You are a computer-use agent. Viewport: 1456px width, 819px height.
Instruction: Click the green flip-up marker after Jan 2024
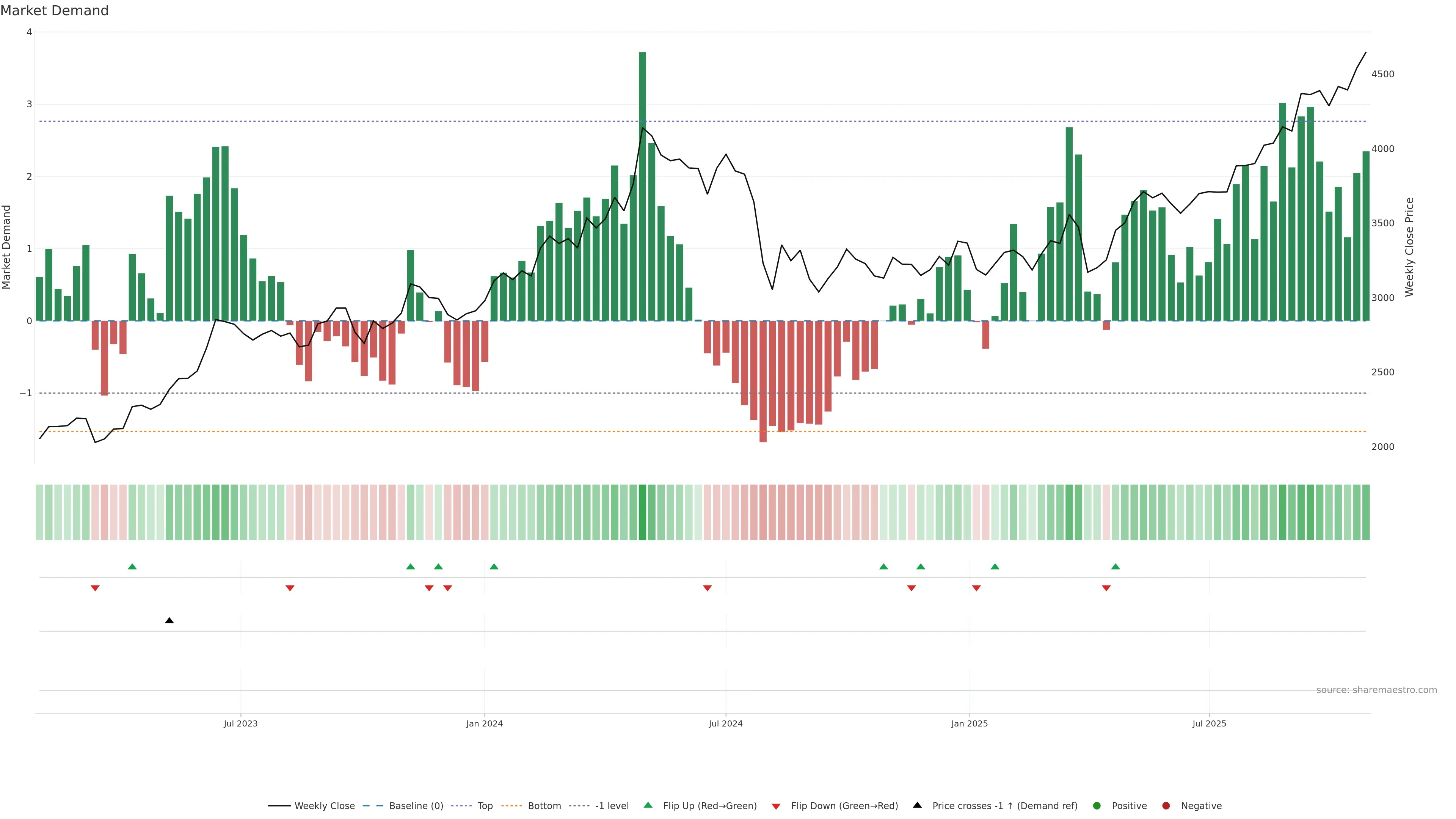click(494, 566)
